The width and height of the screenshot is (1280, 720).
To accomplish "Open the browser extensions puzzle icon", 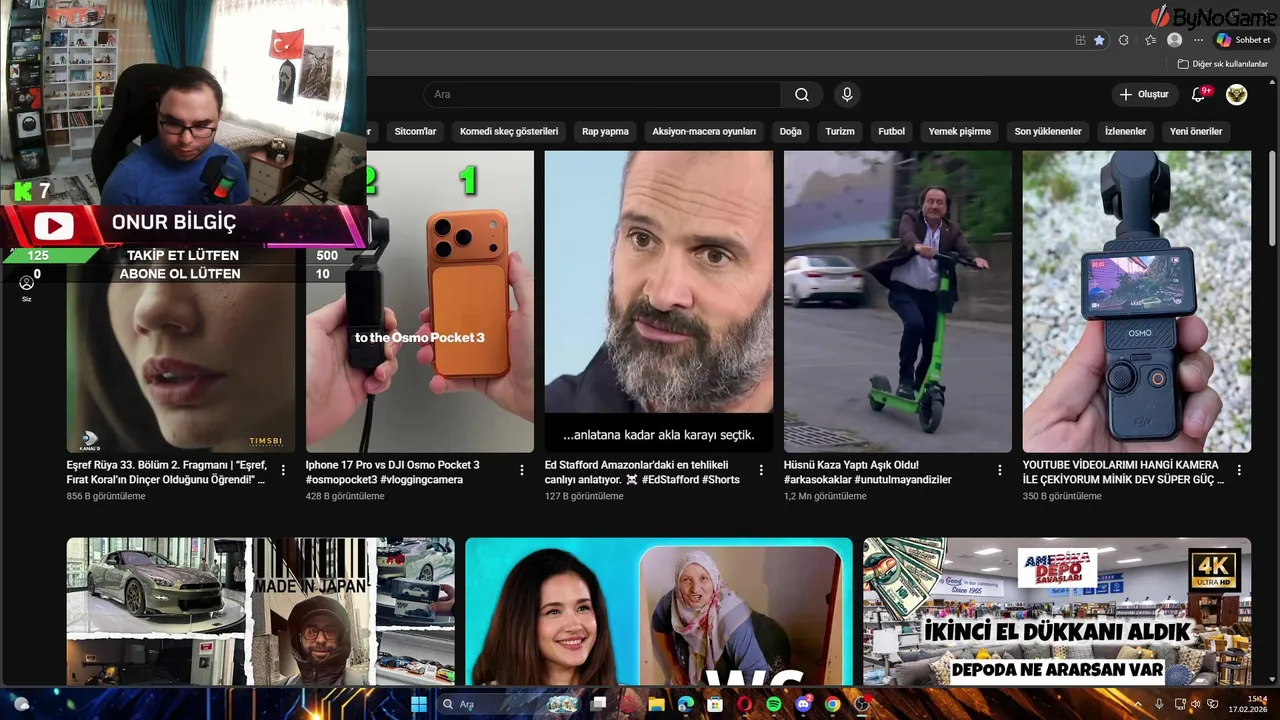I will coord(1124,40).
